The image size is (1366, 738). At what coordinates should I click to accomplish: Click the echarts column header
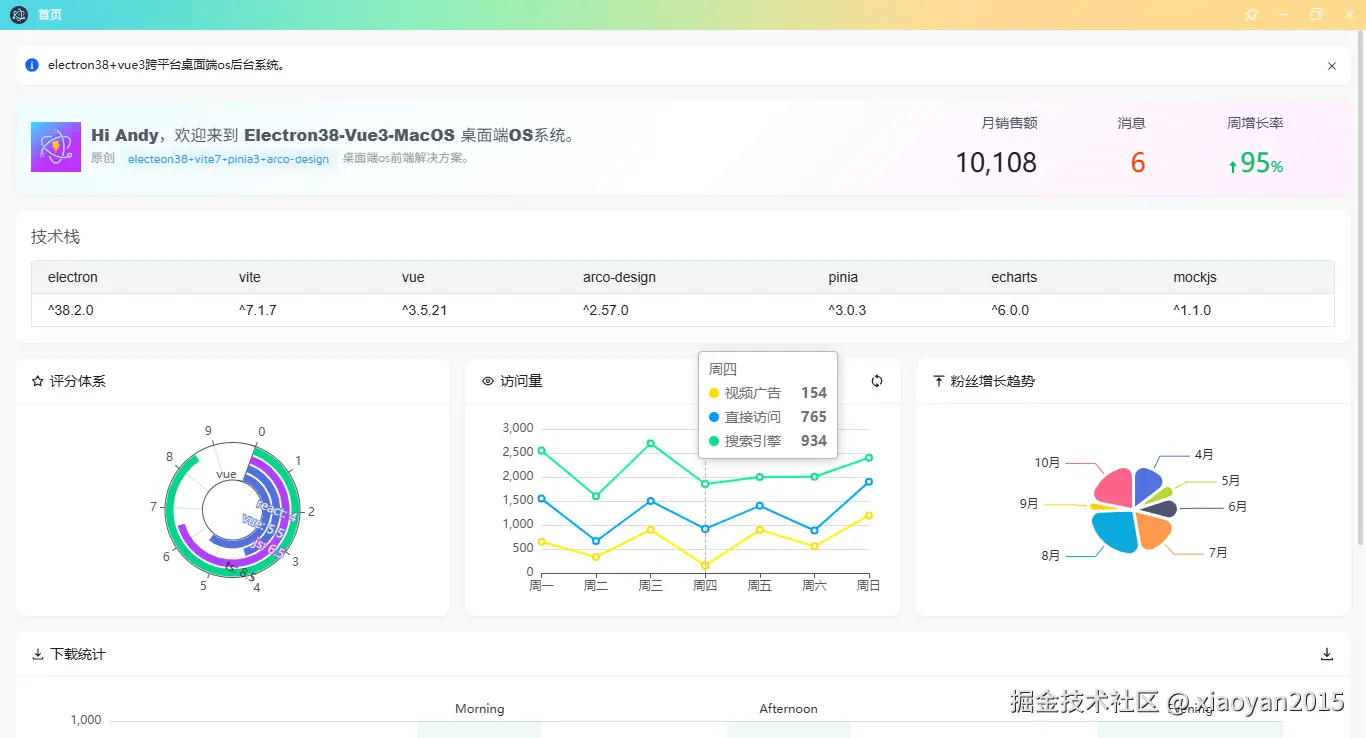(x=1014, y=277)
